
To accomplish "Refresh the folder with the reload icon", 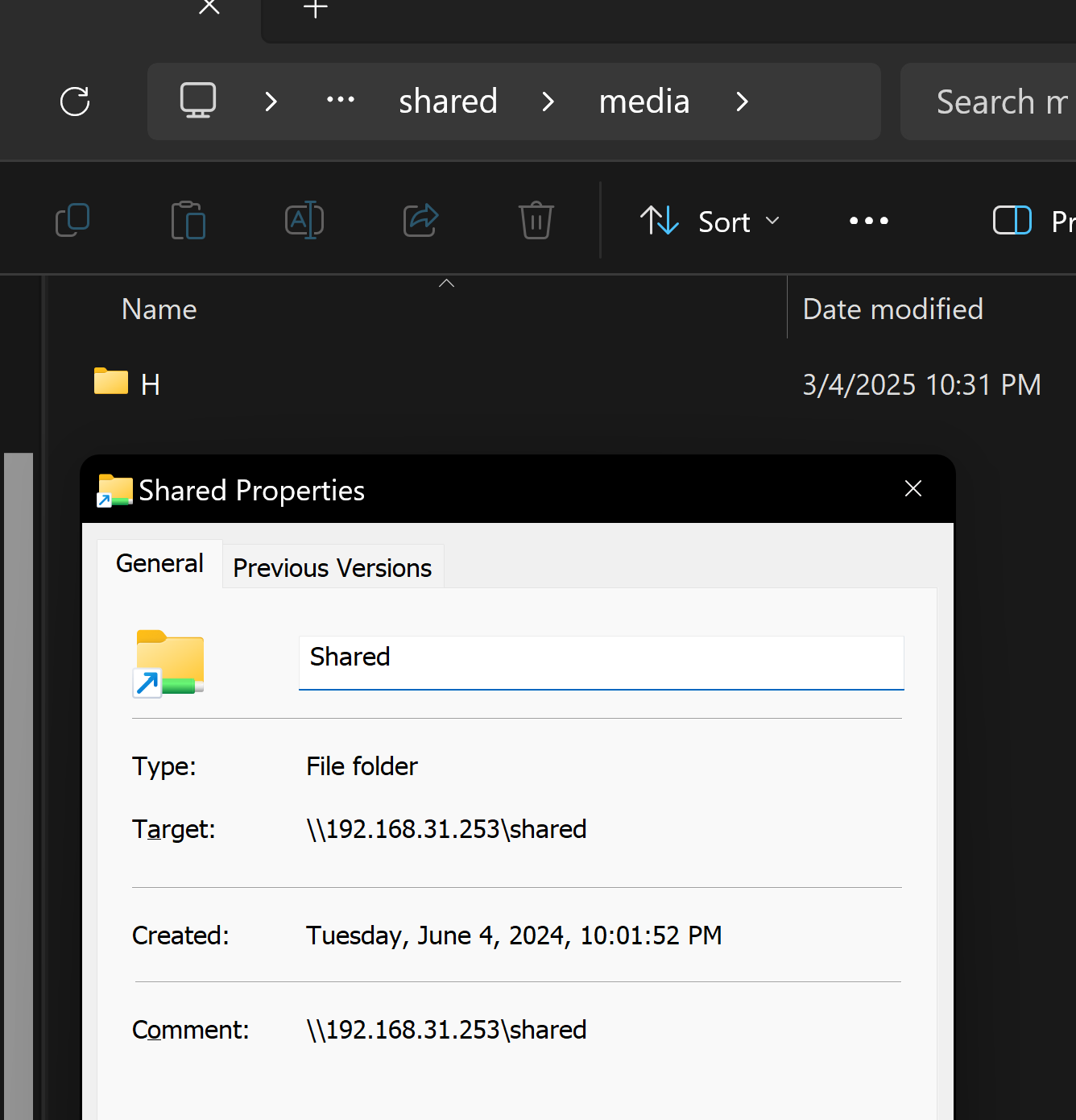I will [x=75, y=102].
